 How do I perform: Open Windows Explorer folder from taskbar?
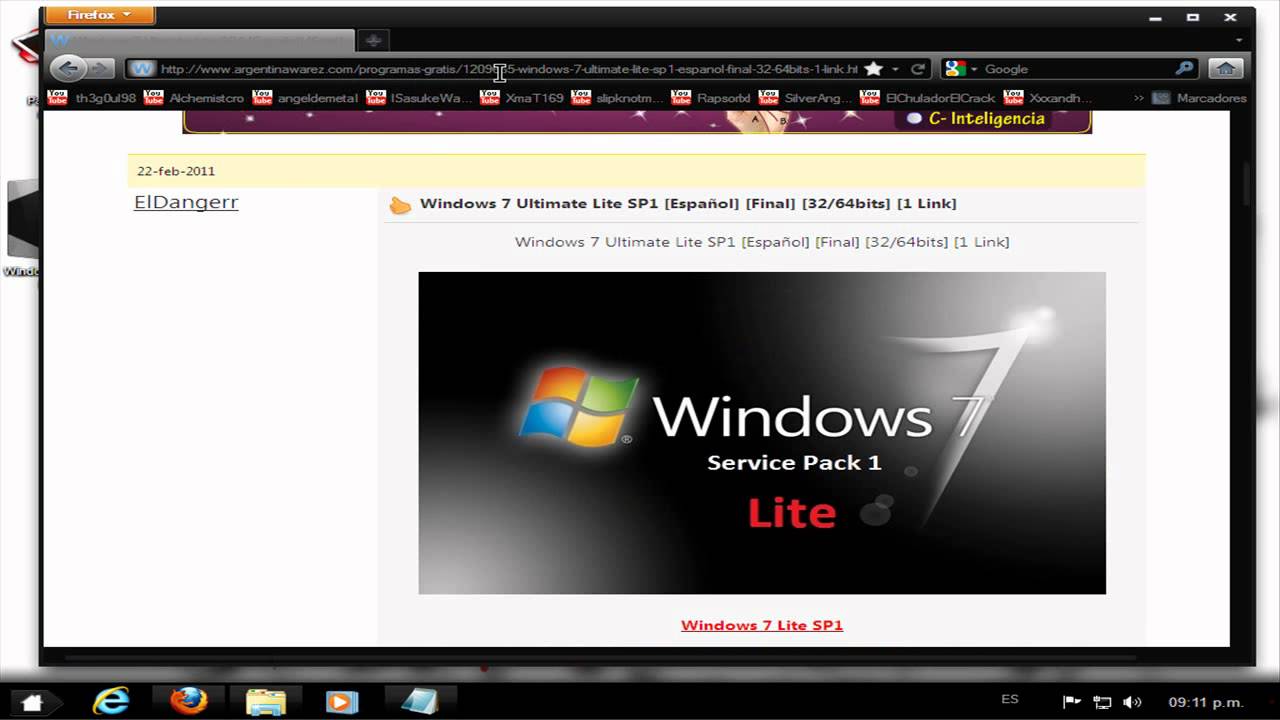266,701
